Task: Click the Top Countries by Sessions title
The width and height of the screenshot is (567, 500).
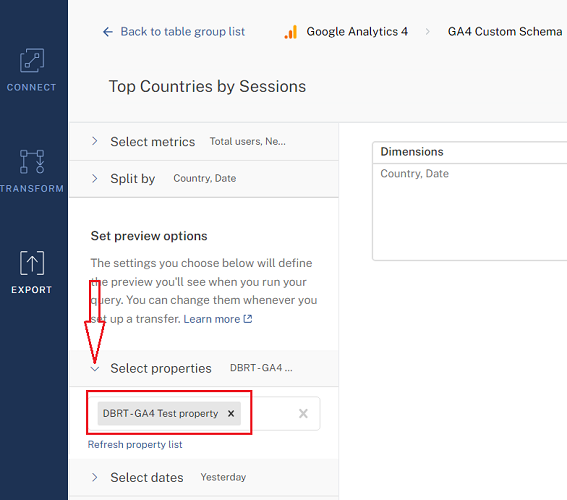Action: point(207,87)
